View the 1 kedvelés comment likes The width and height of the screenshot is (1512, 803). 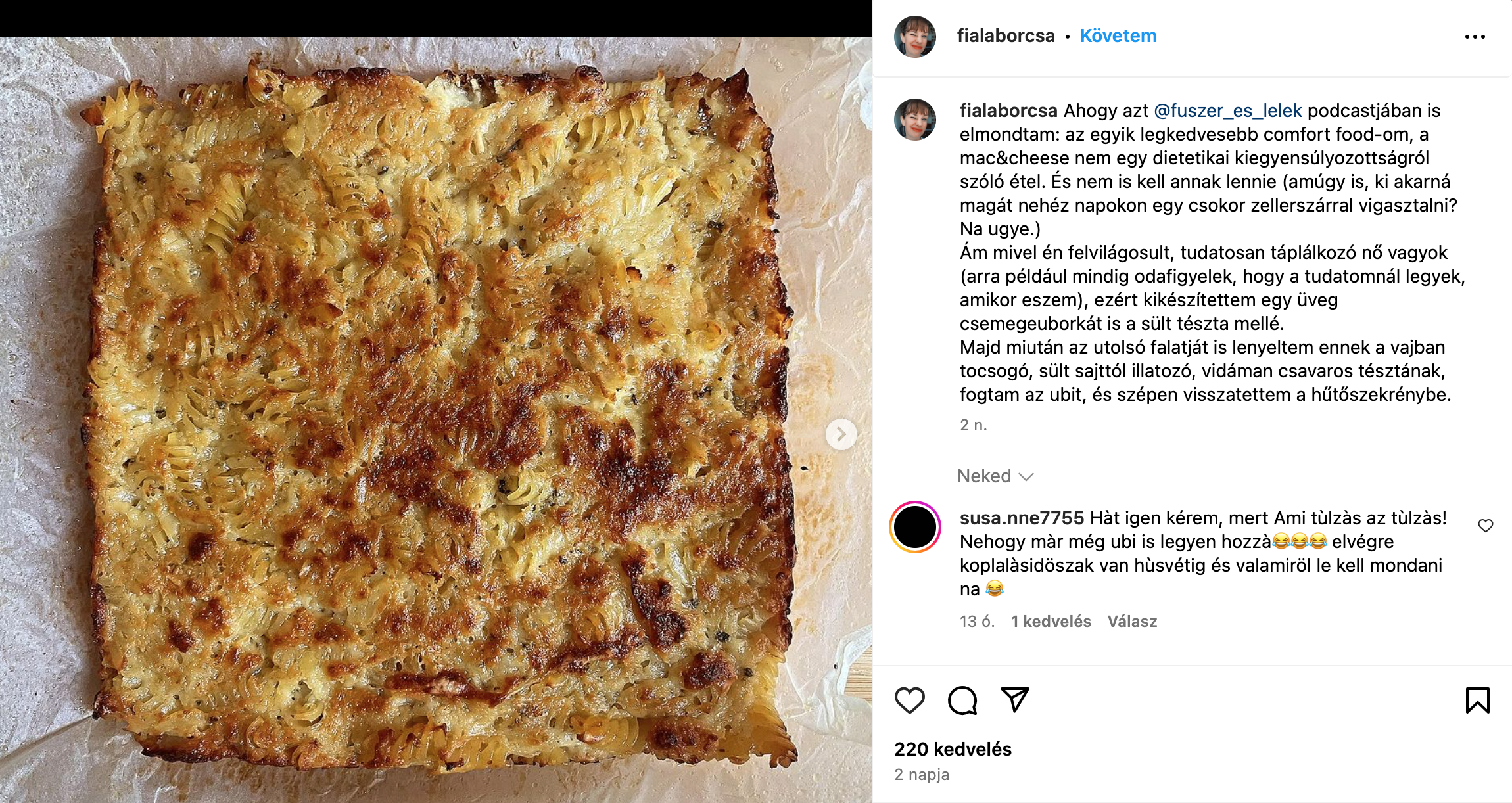[1051, 622]
